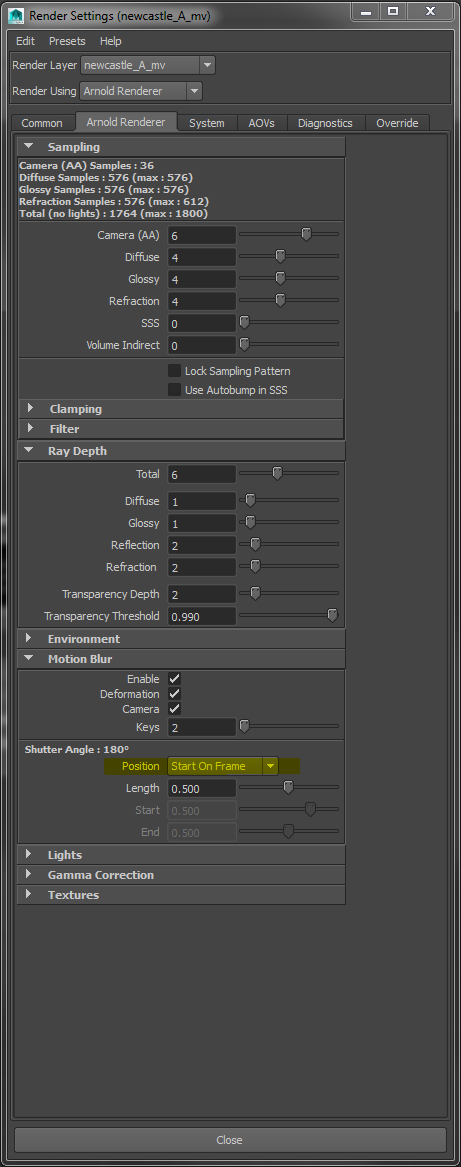The image size is (461, 1167).
Task: Open the Position dropdown (Start On Frame)
Action: [x=223, y=766]
